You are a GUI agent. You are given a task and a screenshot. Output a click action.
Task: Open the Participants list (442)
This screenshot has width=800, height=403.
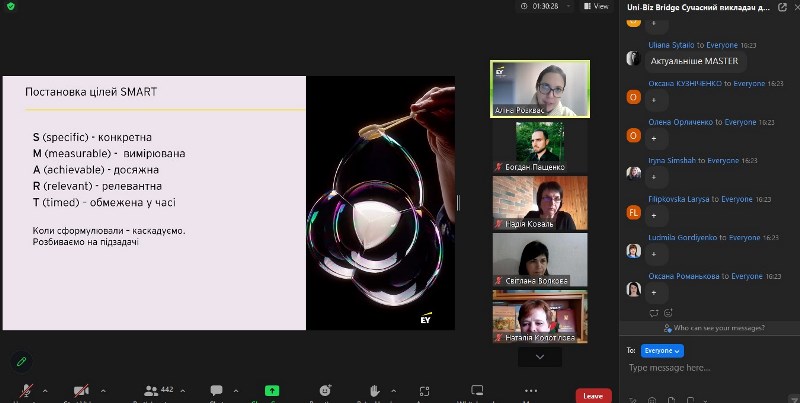pos(158,391)
